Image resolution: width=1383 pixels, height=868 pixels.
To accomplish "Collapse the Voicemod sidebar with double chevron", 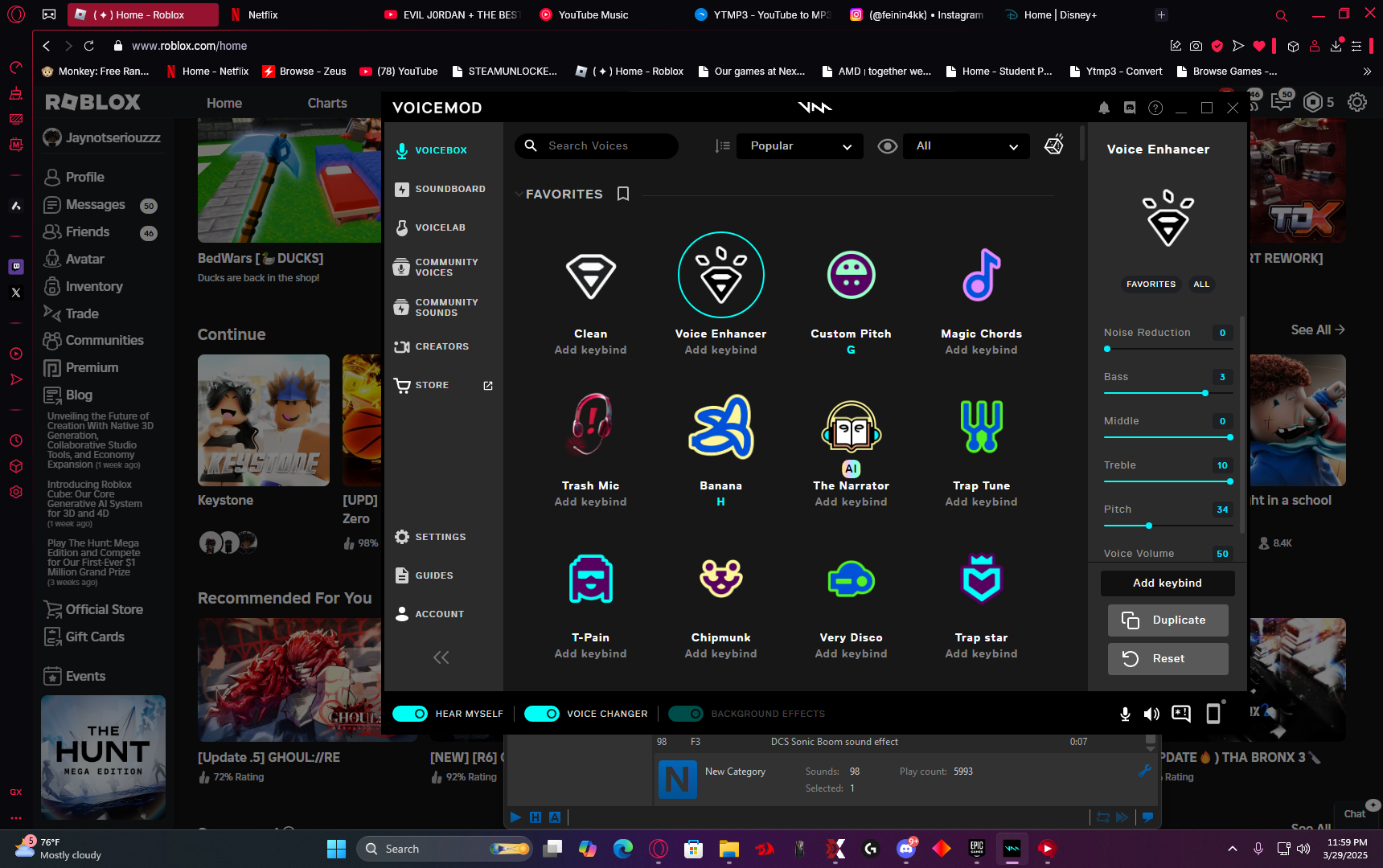I will [x=441, y=657].
